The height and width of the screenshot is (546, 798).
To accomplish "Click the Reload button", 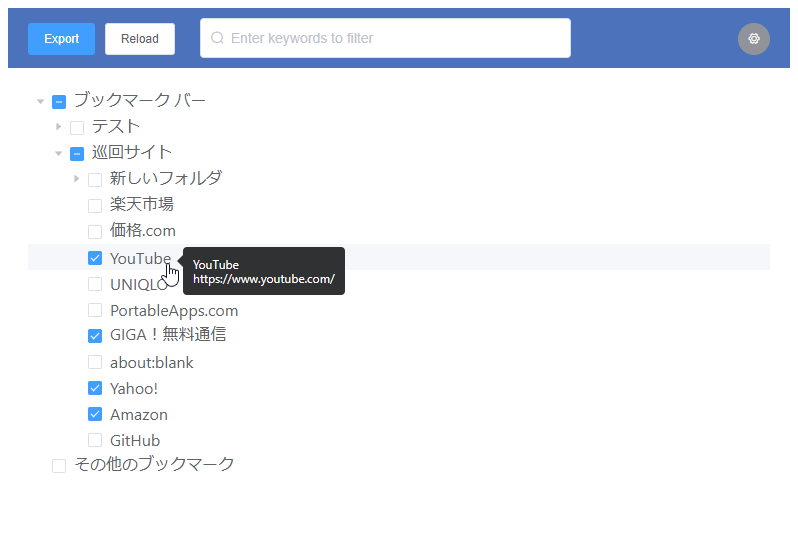I will pos(140,39).
